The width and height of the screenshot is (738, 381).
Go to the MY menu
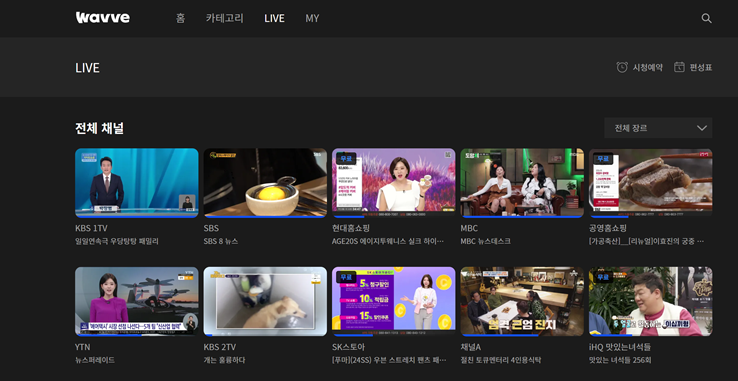point(312,18)
